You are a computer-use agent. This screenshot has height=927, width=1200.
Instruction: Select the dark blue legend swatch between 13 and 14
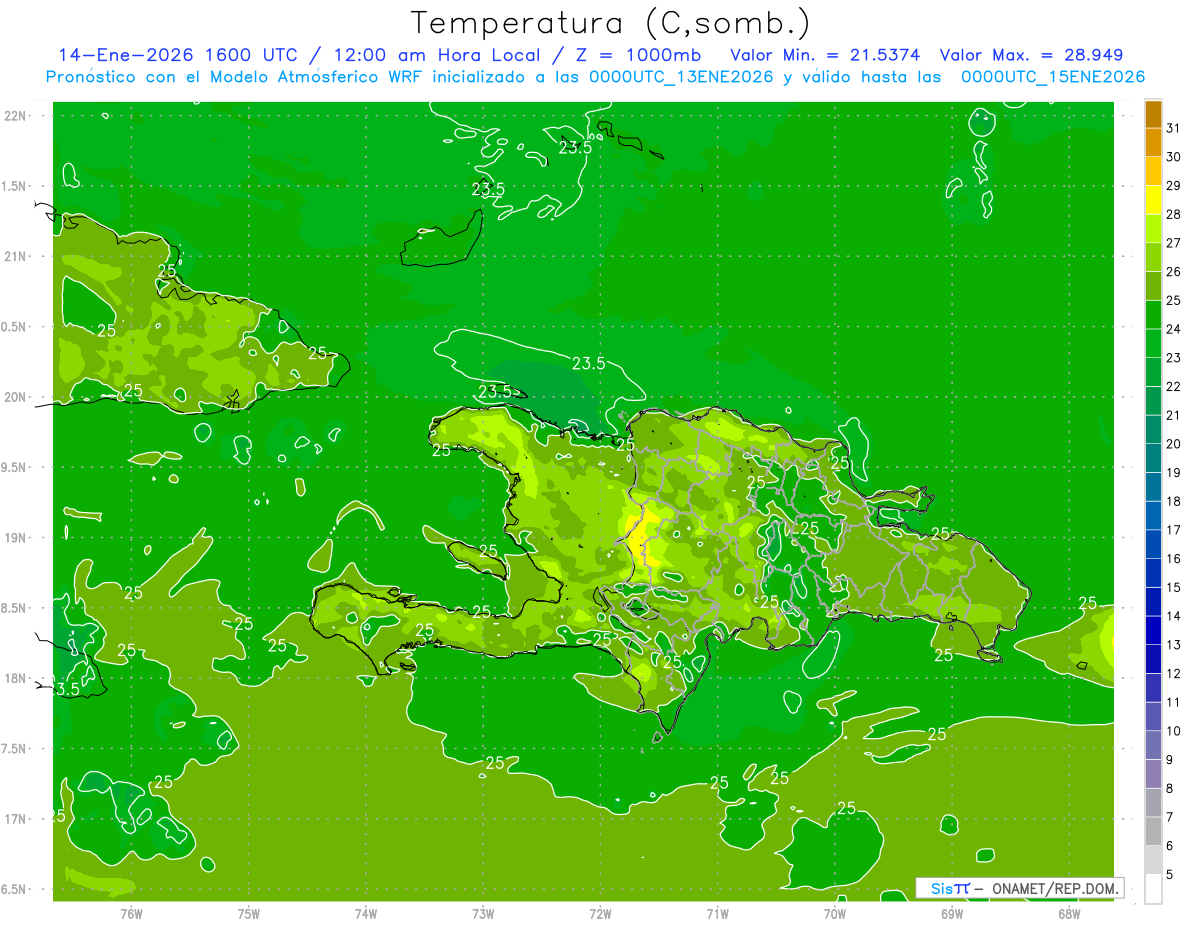(x=1153, y=630)
